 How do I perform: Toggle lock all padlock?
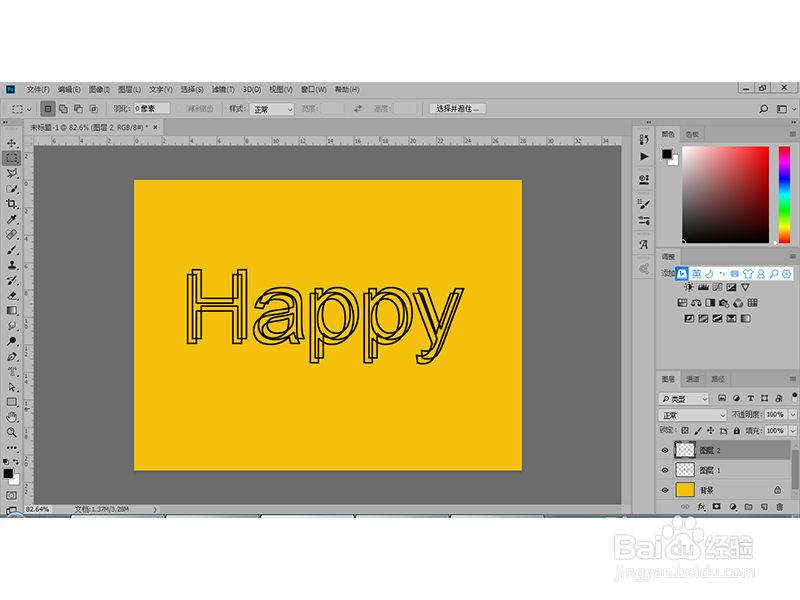click(x=737, y=431)
